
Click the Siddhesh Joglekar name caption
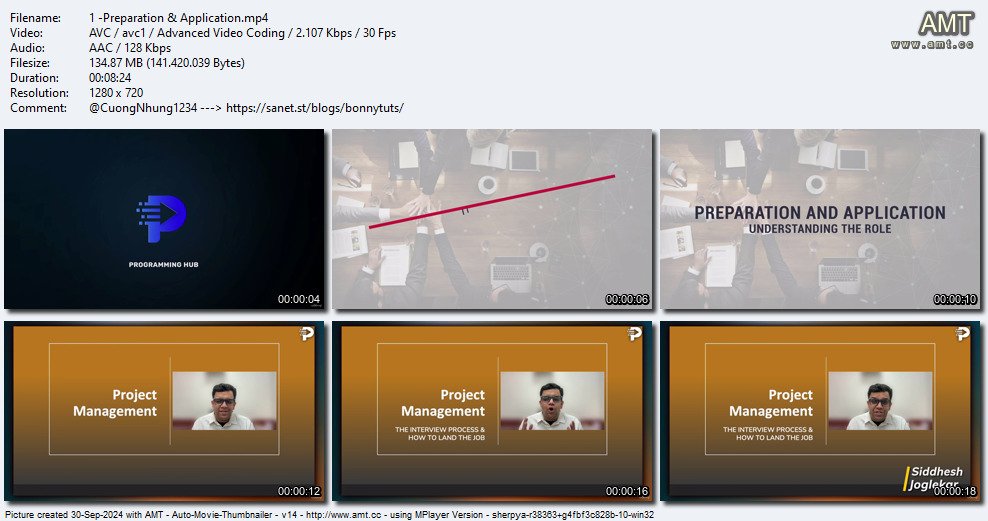(936, 478)
